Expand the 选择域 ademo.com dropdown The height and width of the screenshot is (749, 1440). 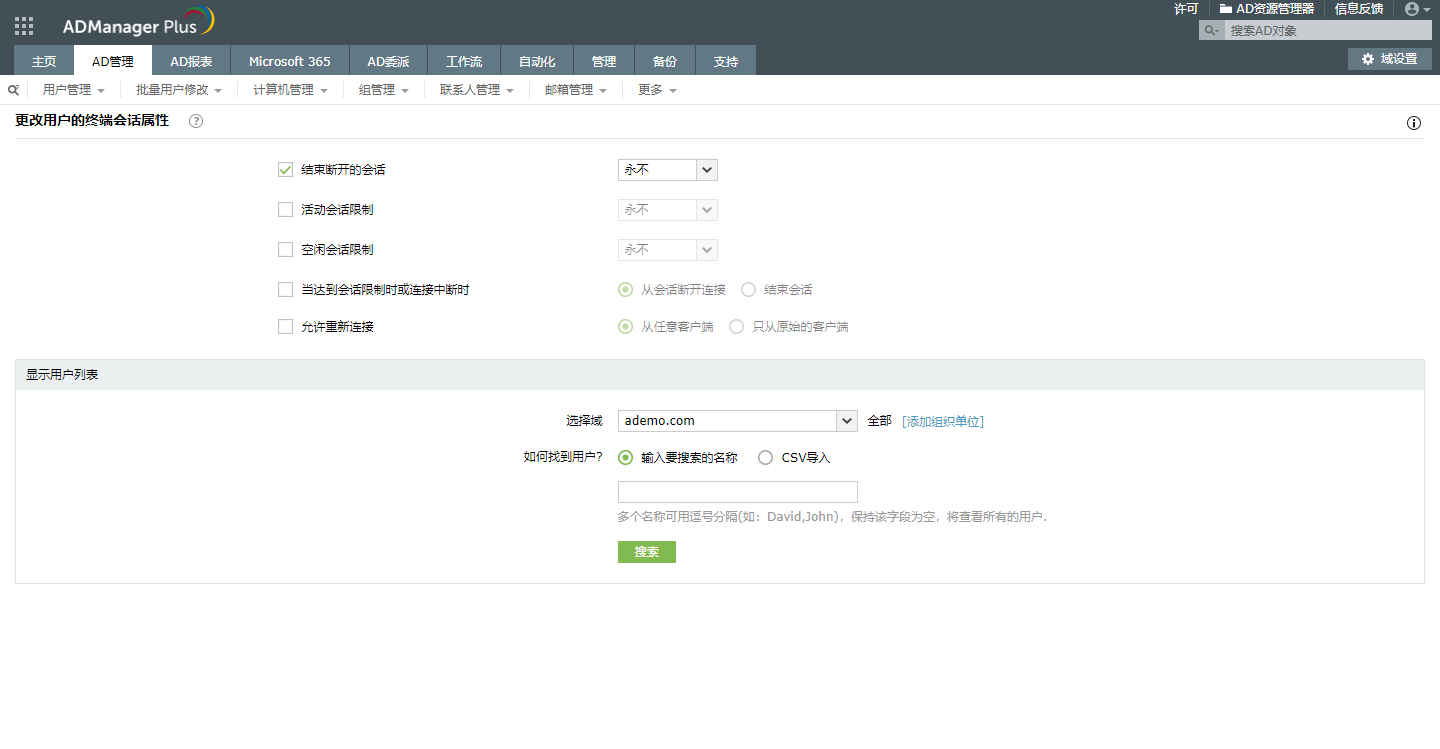pos(846,421)
